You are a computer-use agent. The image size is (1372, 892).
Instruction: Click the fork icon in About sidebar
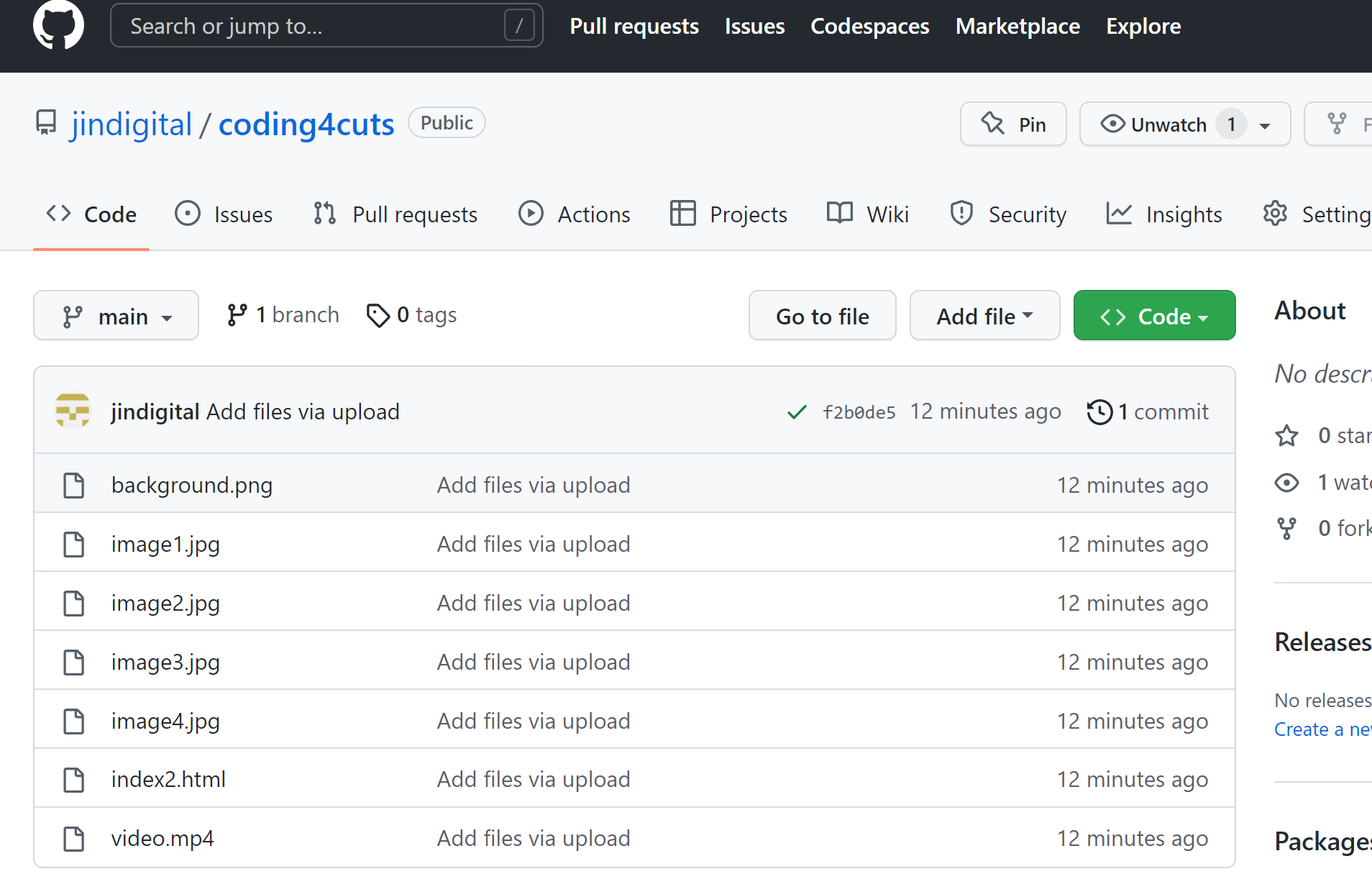(1286, 529)
